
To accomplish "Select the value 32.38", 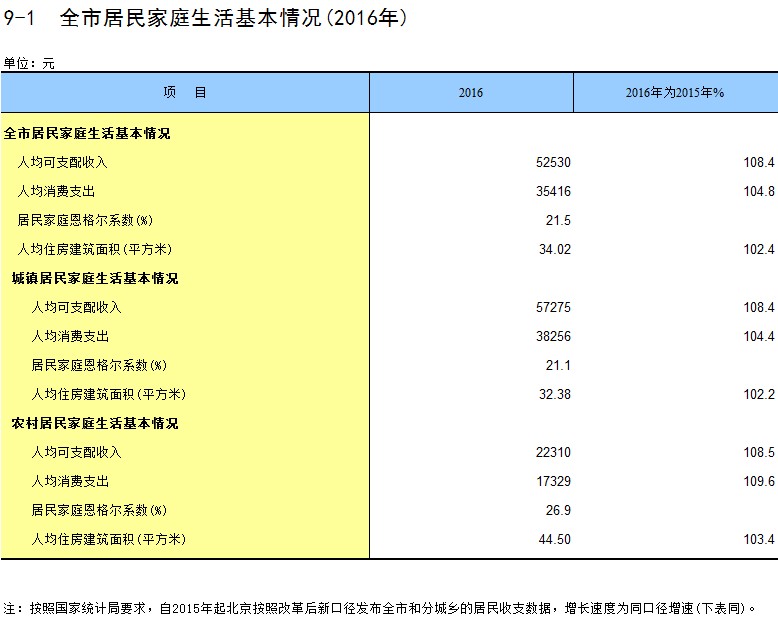I will pos(555,394).
